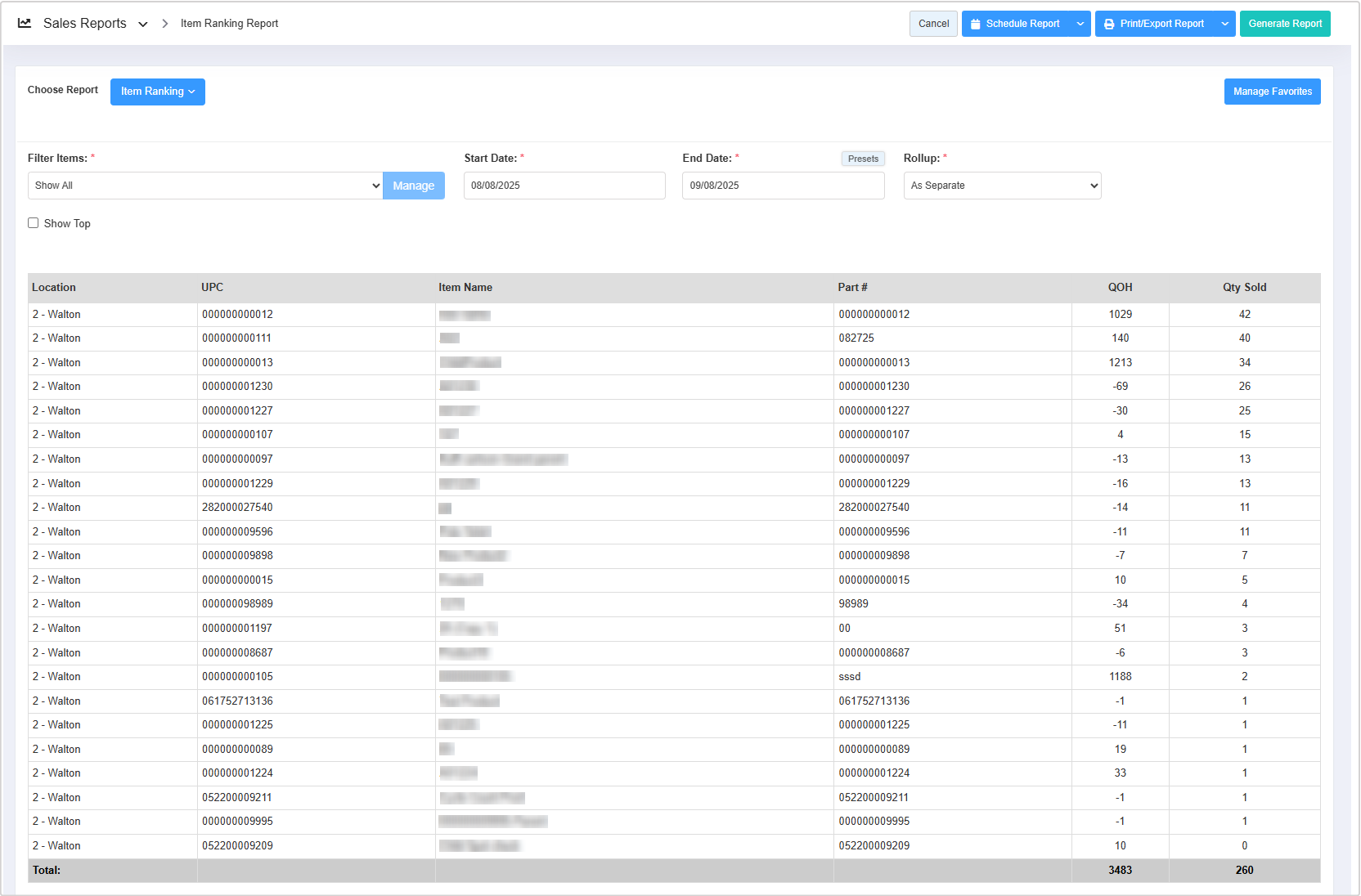
Task: Click the Manage button beside Filter Items
Action: point(413,186)
